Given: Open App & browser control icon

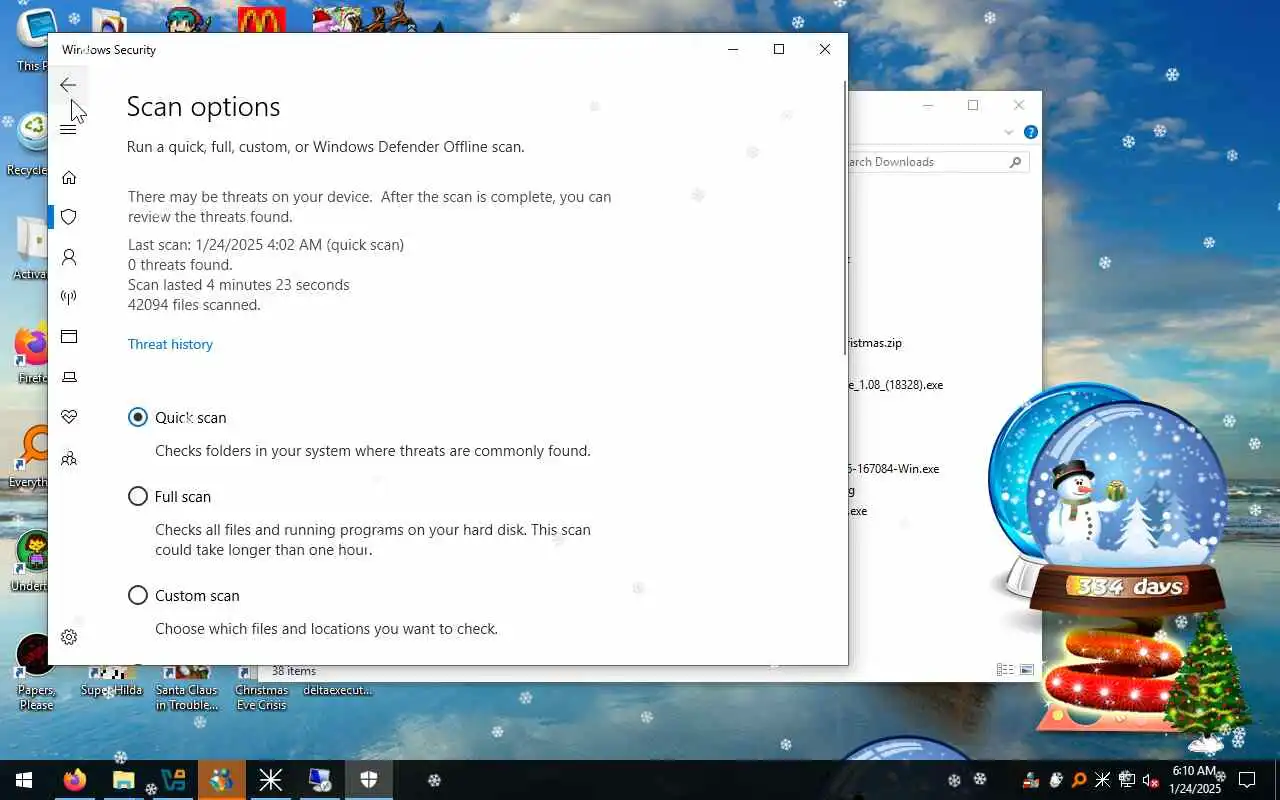Looking at the screenshot, I should [x=69, y=337].
